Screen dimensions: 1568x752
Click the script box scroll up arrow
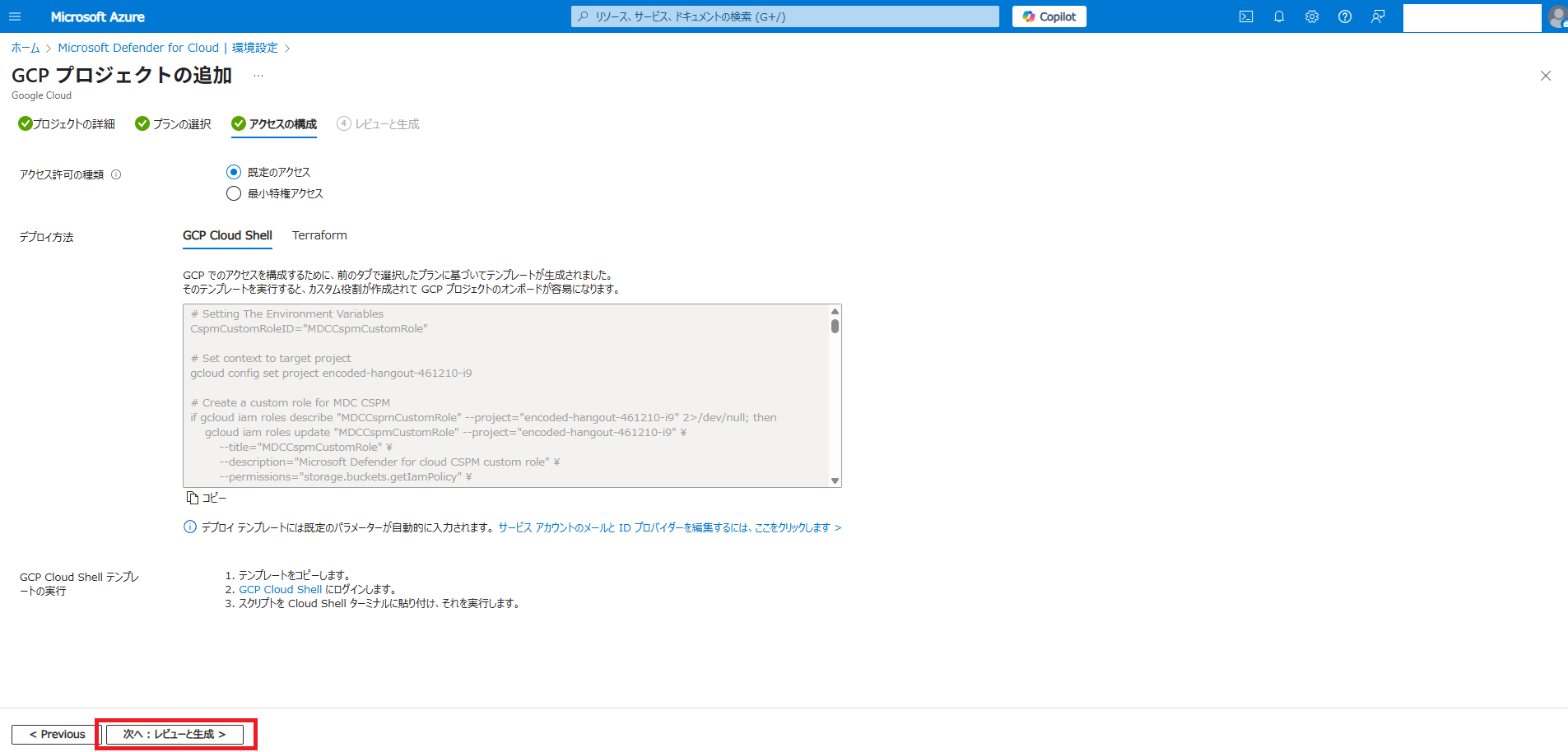coord(835,311)
